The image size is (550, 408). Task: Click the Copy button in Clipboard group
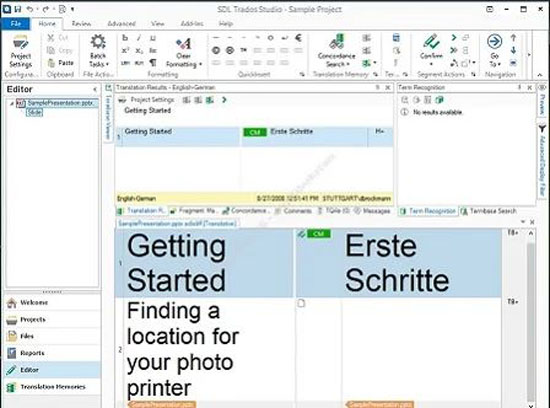point(60,51)
